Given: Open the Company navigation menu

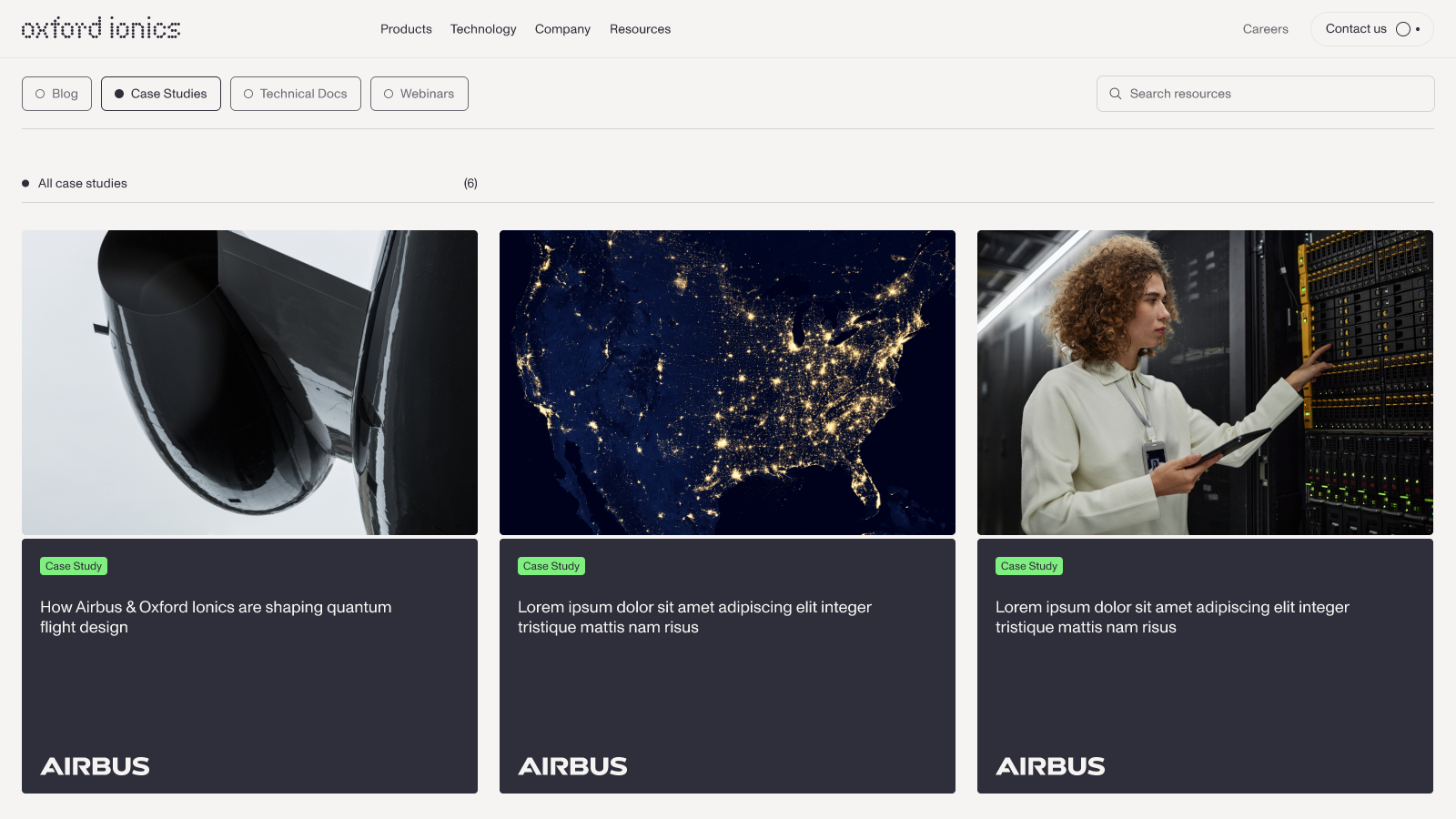Looking at the screenshot, I should [x=562, y=29].
